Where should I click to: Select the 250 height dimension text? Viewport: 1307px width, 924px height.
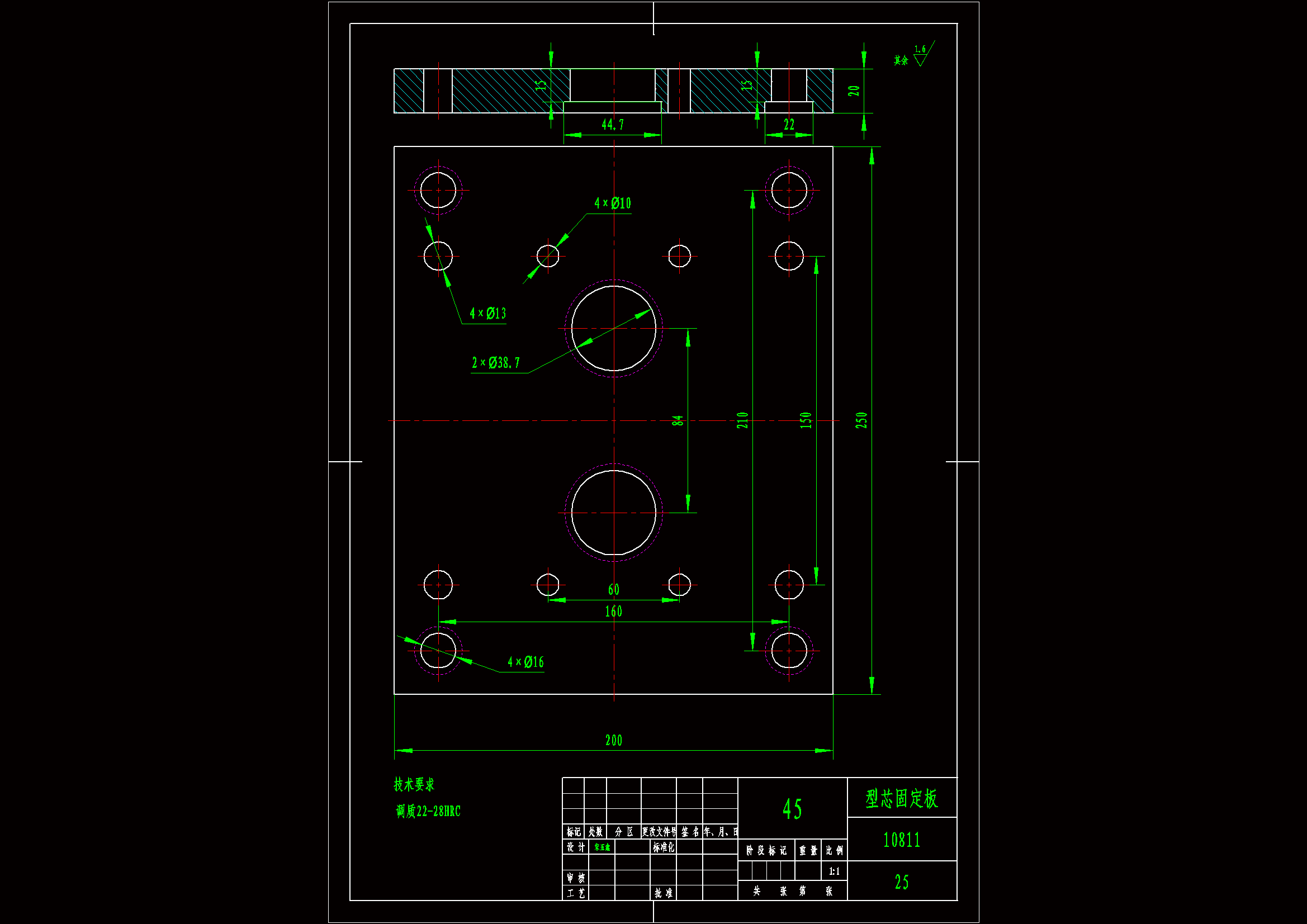861,420
